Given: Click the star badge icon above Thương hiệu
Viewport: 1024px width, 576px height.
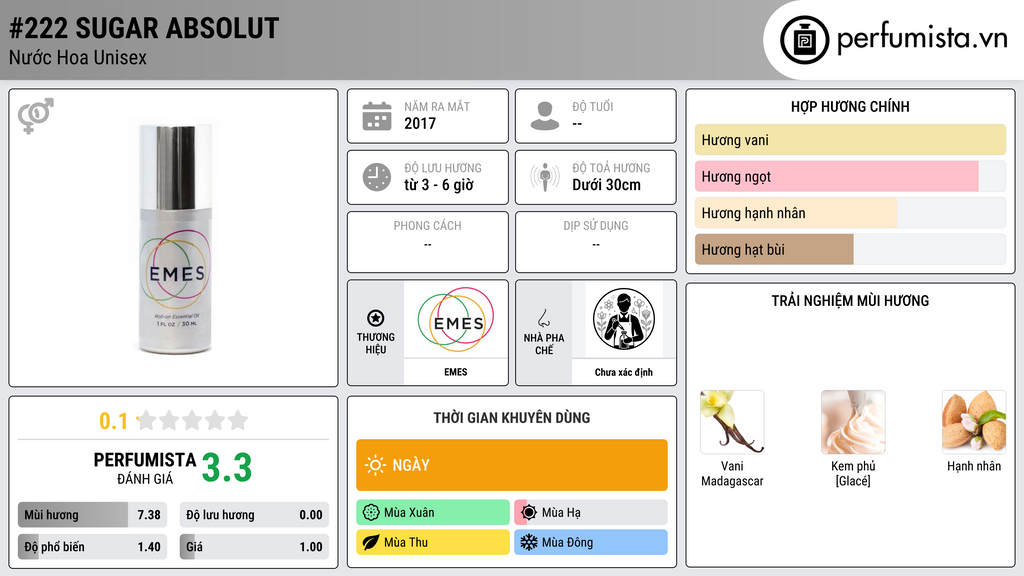Looking at the screenshot, I should tap(376, 318).
